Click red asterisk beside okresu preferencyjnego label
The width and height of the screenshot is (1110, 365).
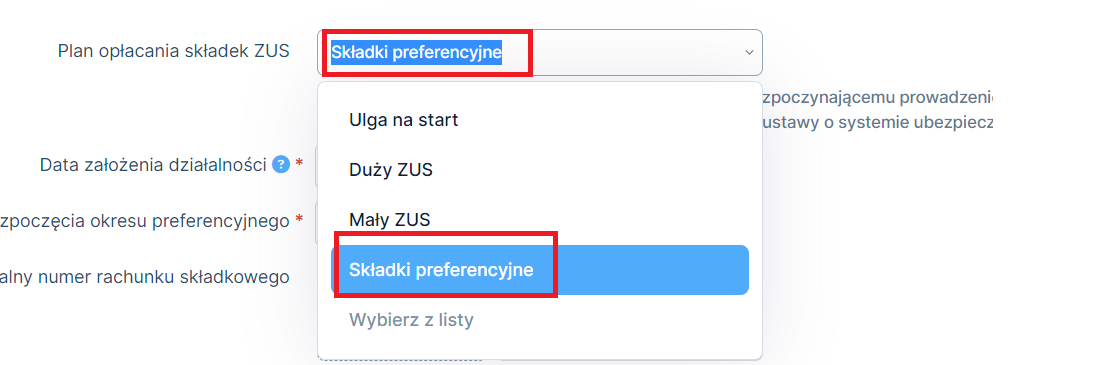[x=299, y=219]
